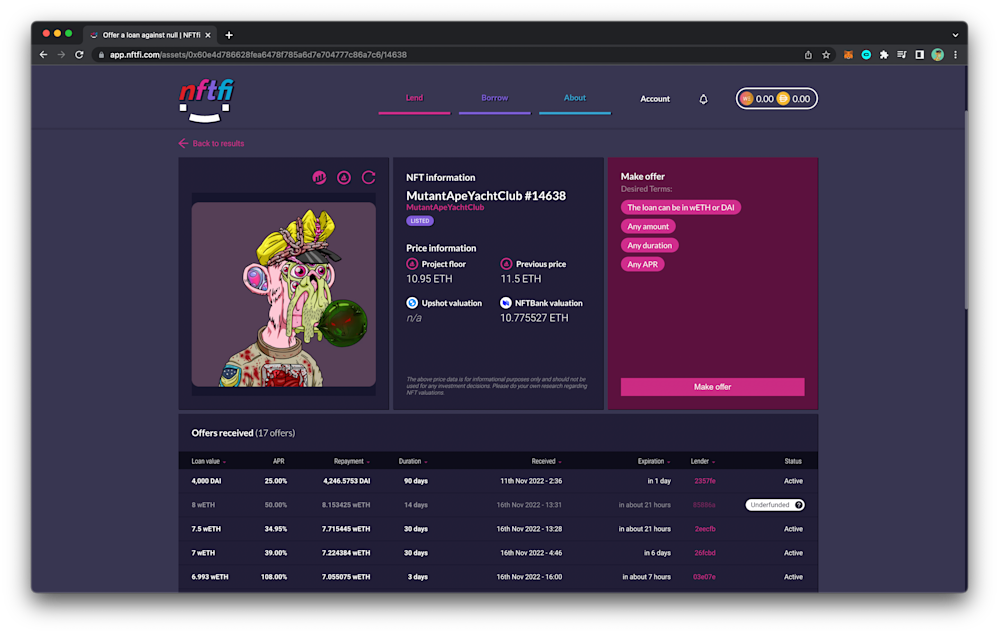The image size is (999, 634).
Task: Click the NFTfi logo
Action: 206,100
